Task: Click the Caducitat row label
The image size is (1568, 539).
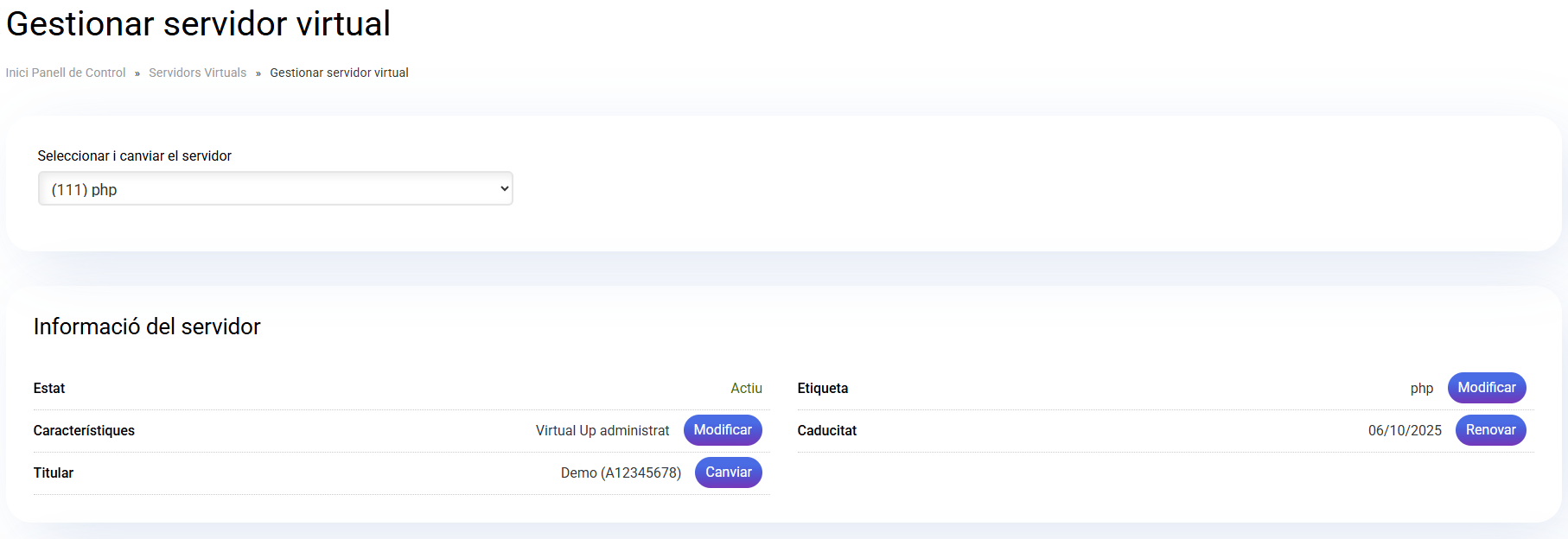Action: 826,431
